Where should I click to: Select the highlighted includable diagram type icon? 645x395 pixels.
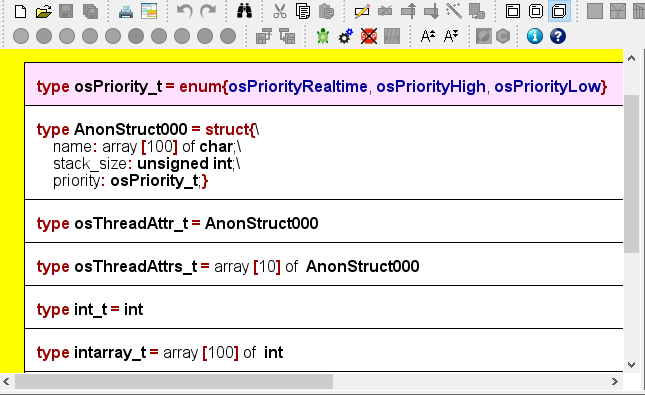559,12
